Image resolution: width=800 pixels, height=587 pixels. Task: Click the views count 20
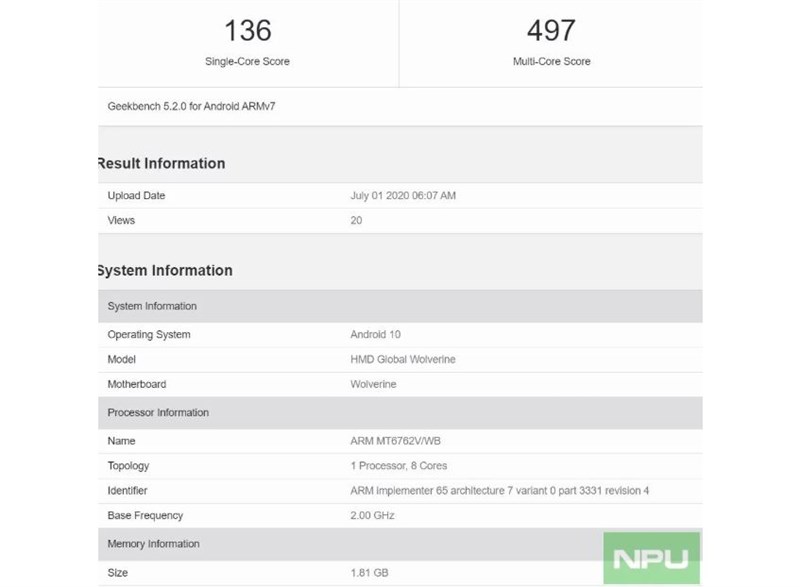[356, 220]
